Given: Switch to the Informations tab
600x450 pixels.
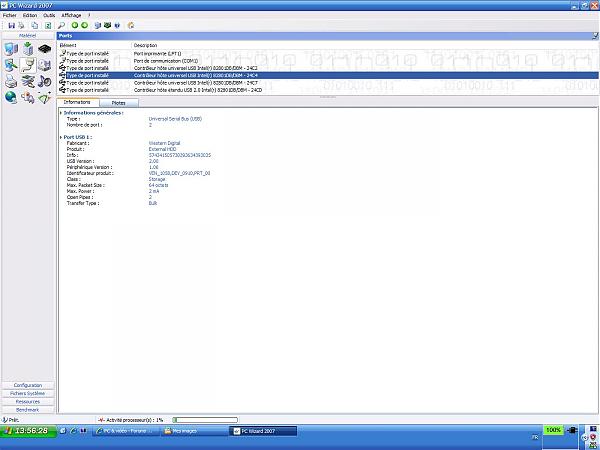Looking at the screenshot, I should [x=77, y=102].
